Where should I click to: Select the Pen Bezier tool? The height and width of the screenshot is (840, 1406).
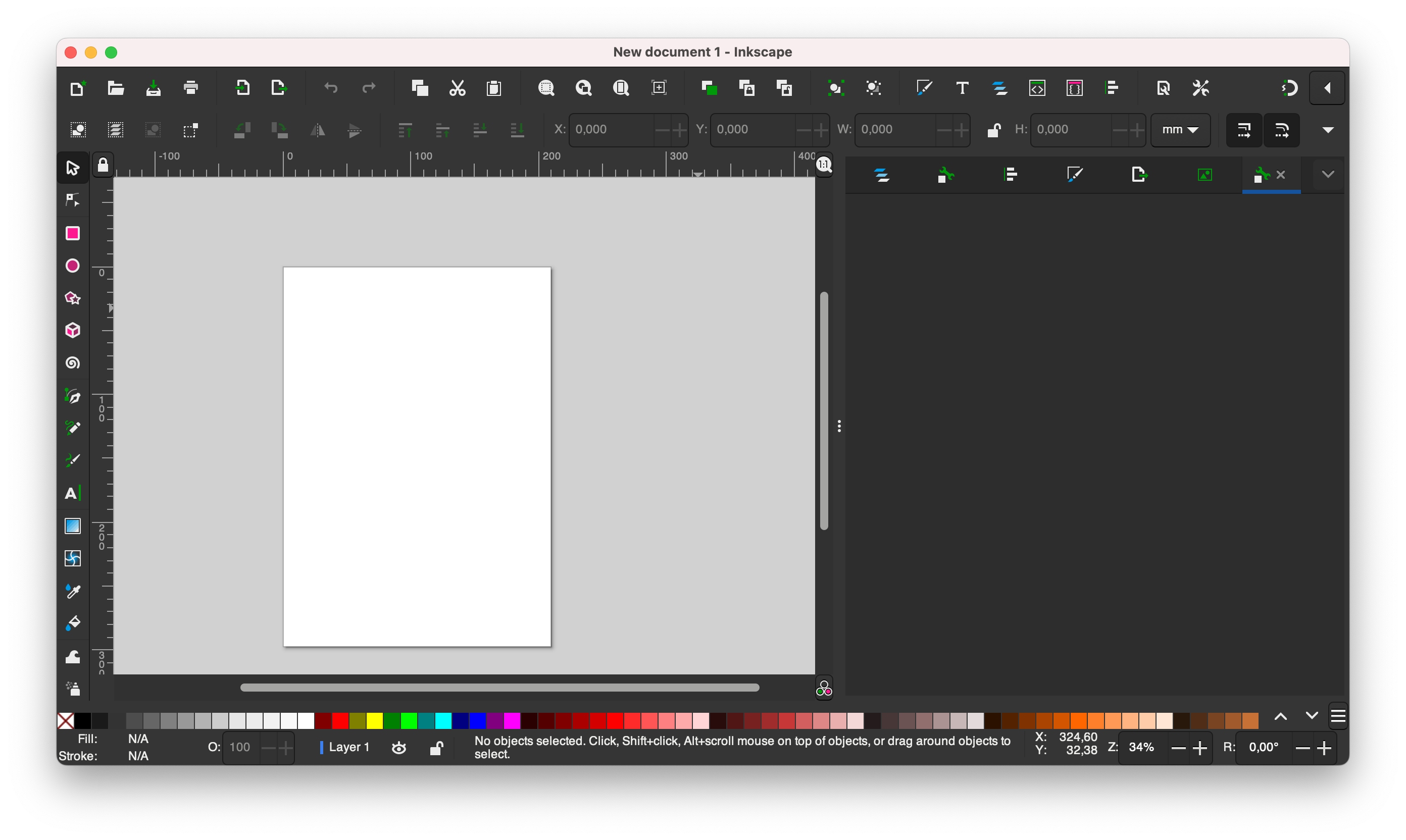click(x=73, y=396)
